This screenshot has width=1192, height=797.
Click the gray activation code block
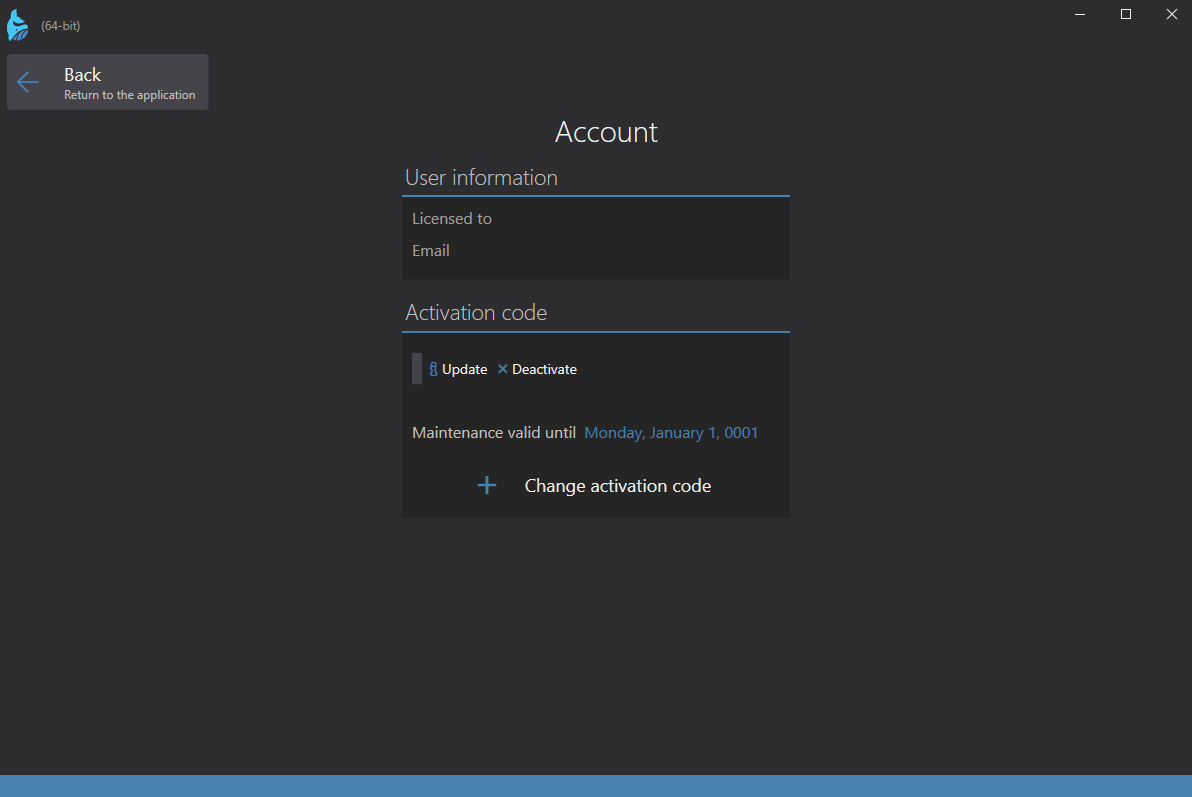pos(417,368)
